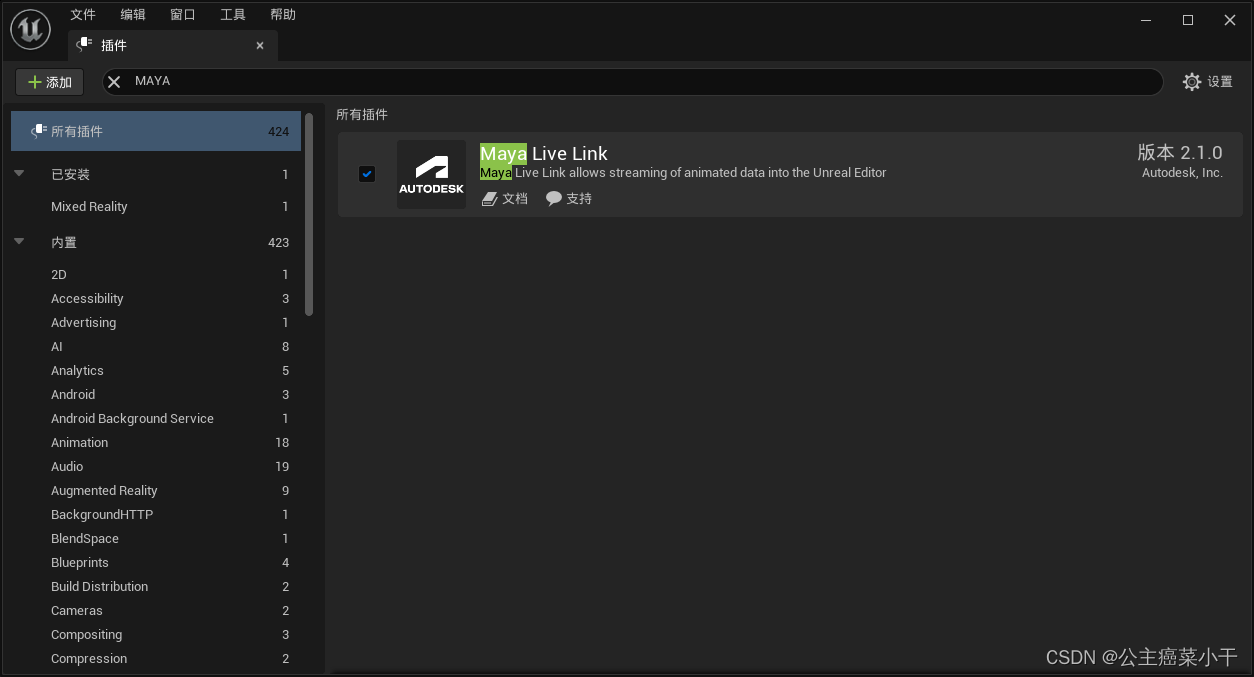Focus the MAYA search field
This screenshot has width=1254, height=677.
pos(633,82)
